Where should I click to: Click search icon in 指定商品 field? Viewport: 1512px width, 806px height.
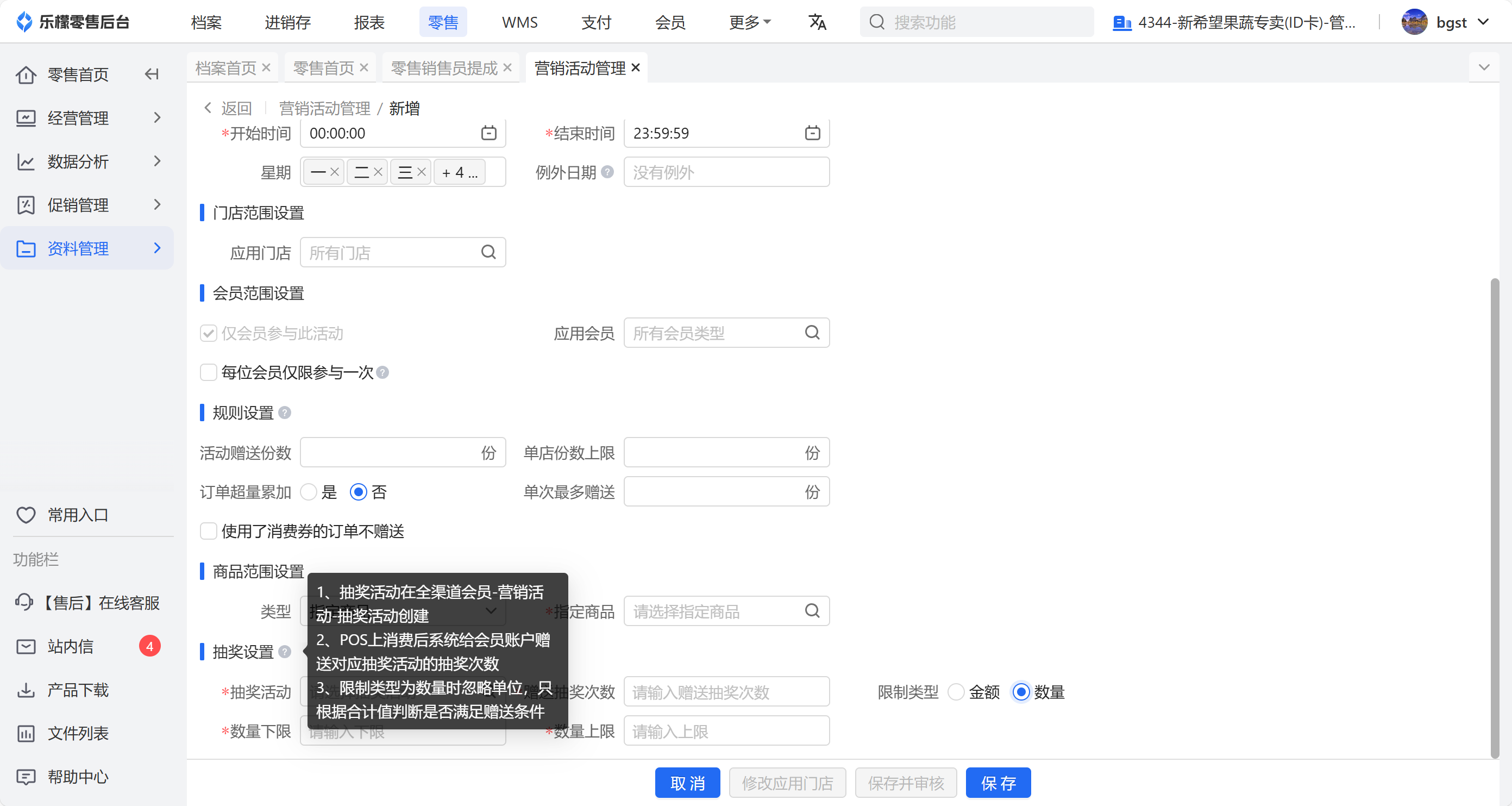click(x=812, y=611)
